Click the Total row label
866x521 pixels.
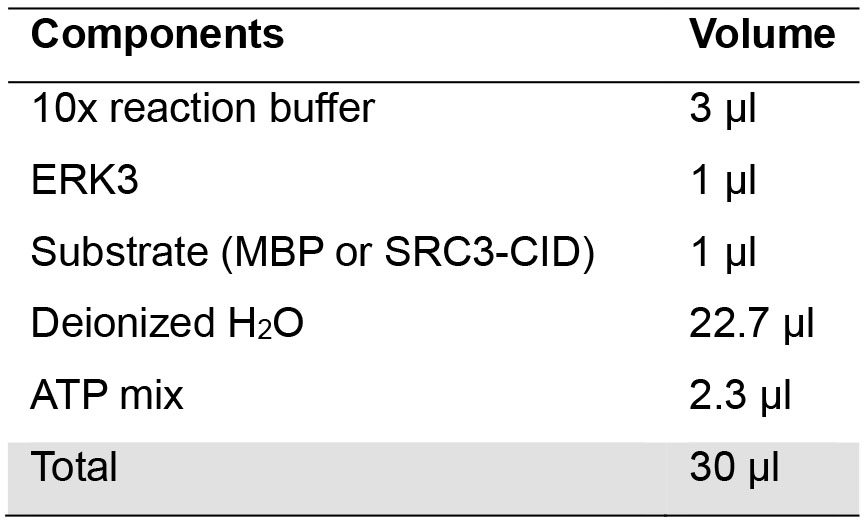(x=73, y=467)
